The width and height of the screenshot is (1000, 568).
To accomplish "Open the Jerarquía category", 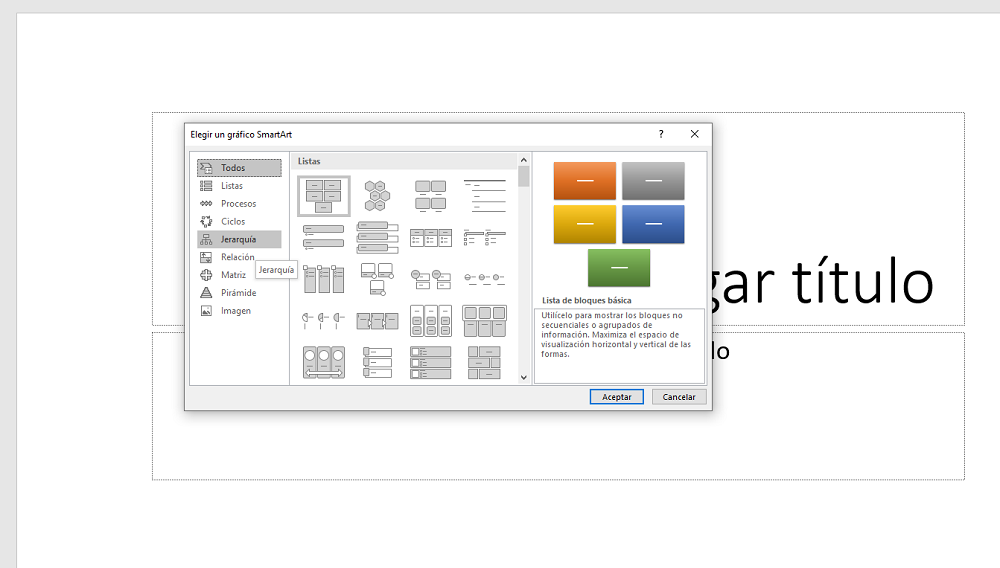I will (238, 240).
